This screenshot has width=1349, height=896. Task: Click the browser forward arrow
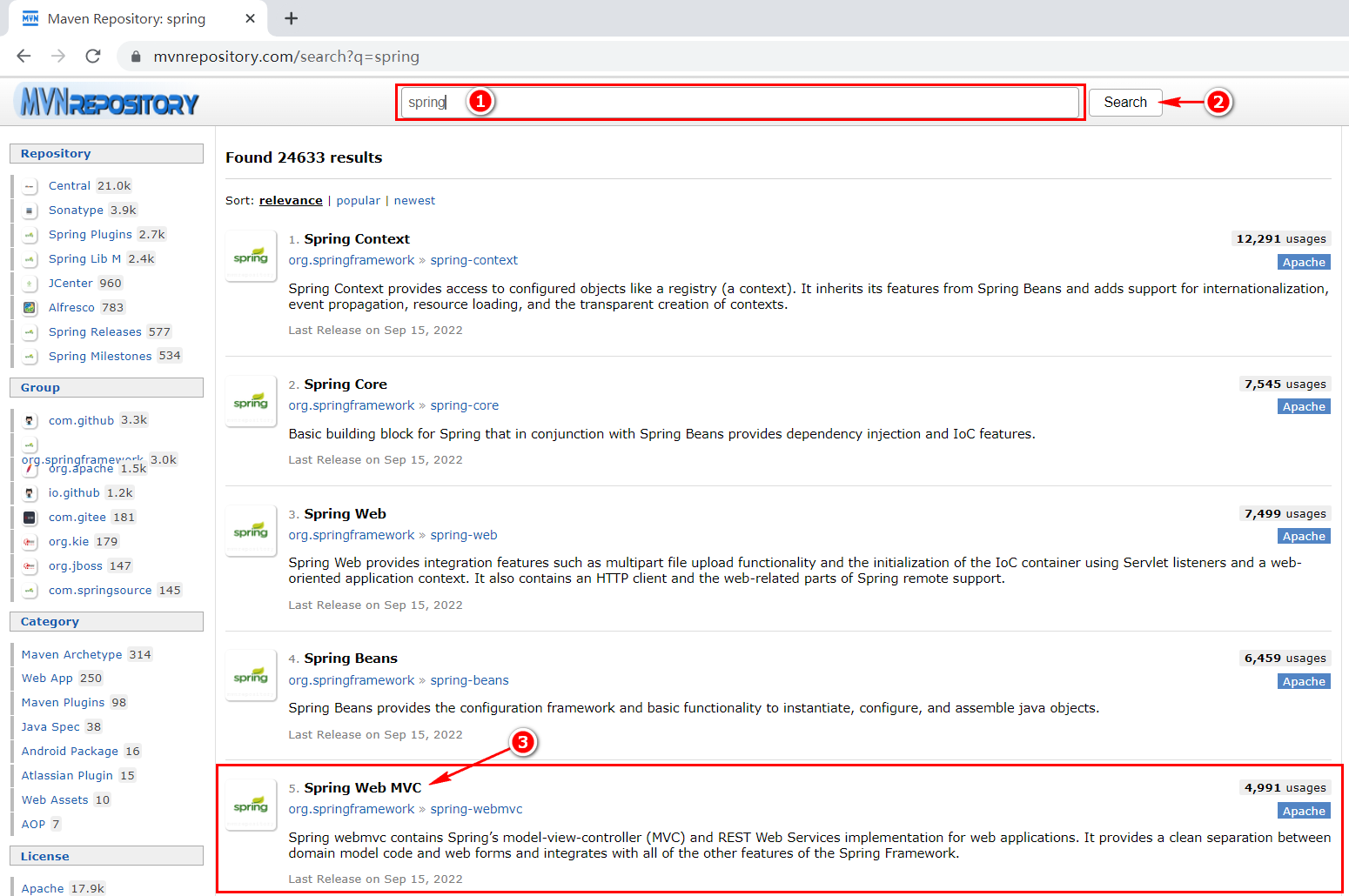click(58, 56)
